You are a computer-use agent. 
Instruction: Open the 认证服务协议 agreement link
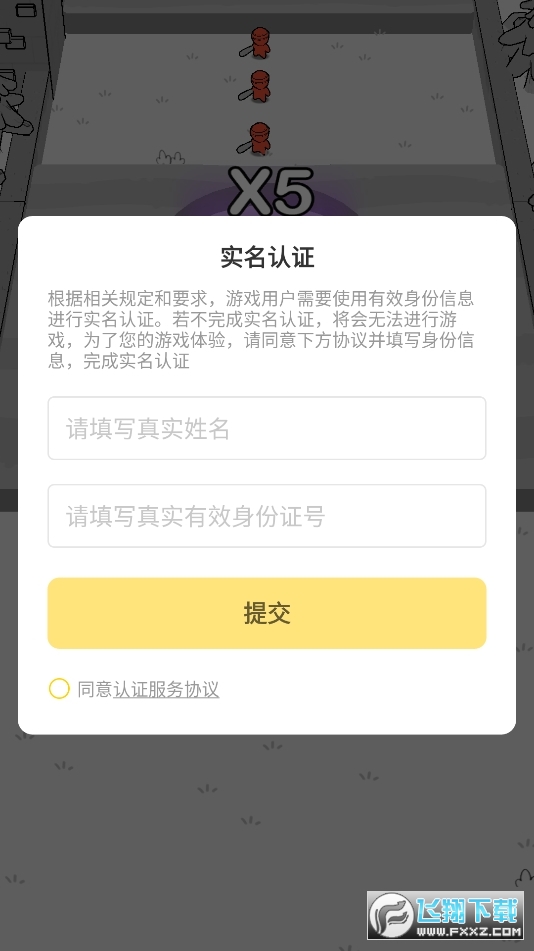[166, 689]
